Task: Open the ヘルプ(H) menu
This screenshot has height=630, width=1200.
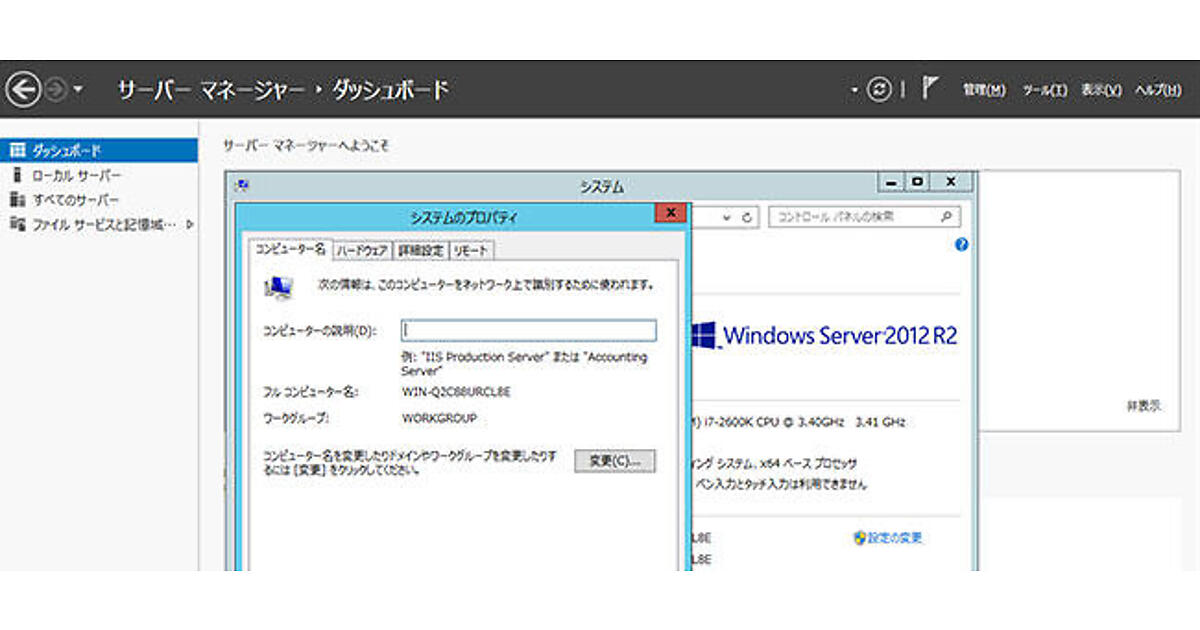Action: (1158, 90)
